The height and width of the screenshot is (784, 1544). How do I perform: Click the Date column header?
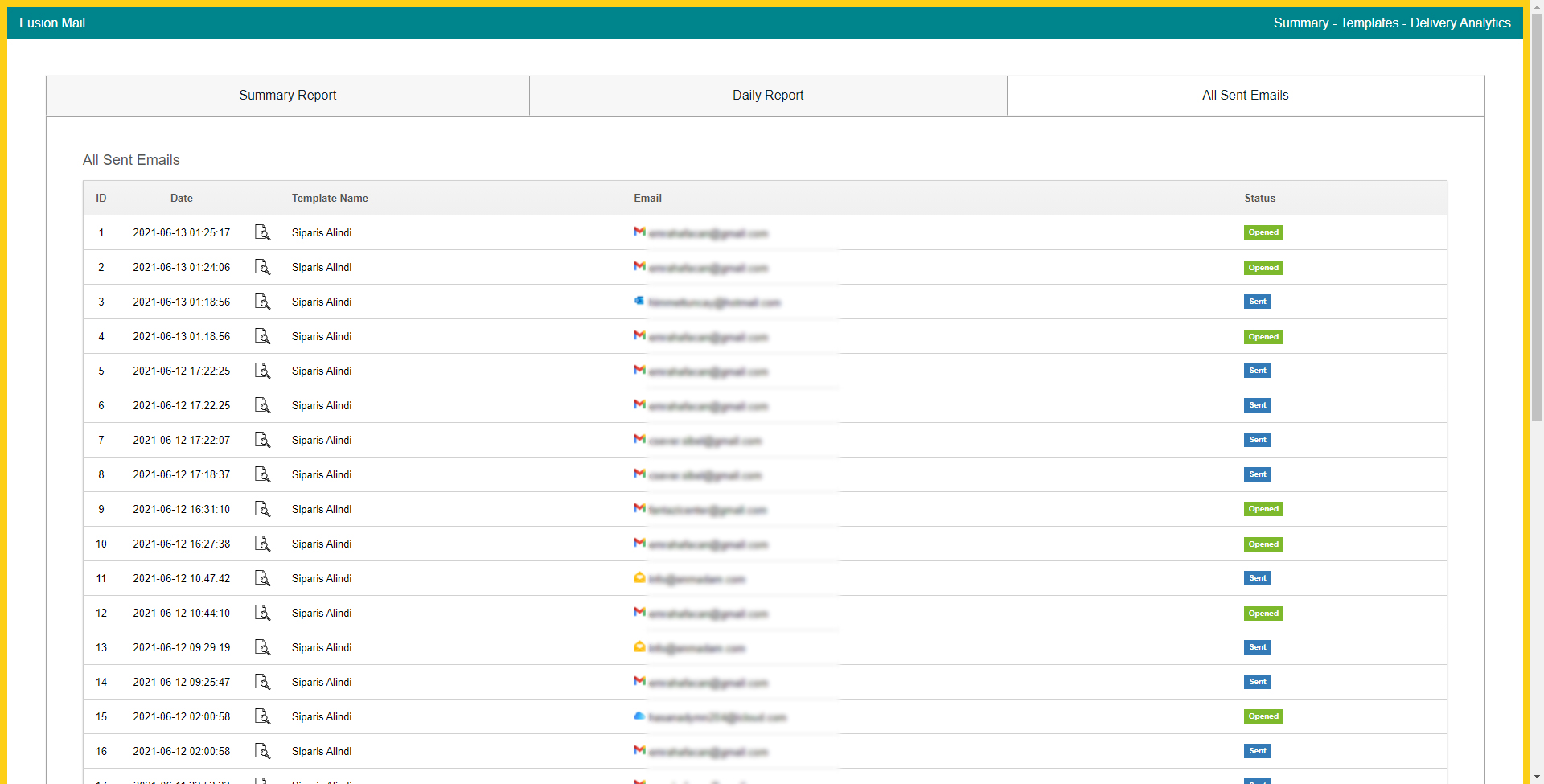click(182, 198)
